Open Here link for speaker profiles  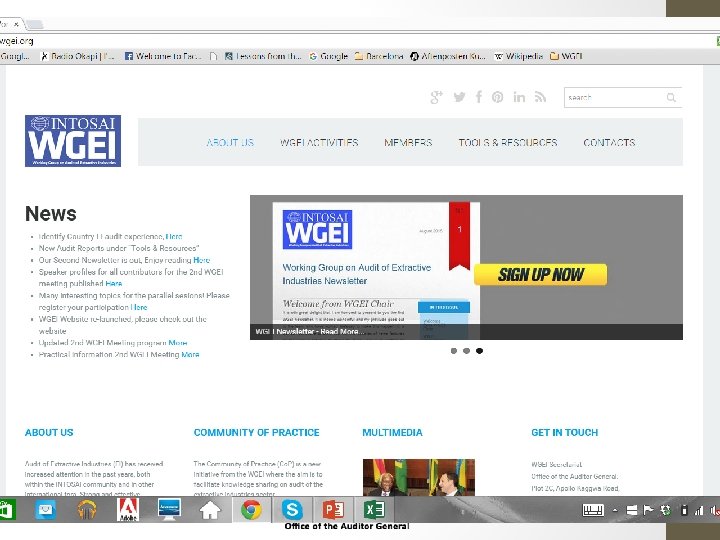point(114,283)
